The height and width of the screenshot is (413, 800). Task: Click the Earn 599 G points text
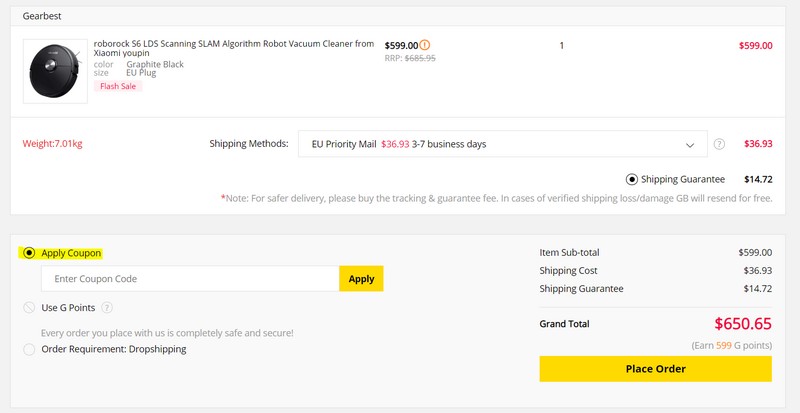pyautogui.click(x=731, y=345)
